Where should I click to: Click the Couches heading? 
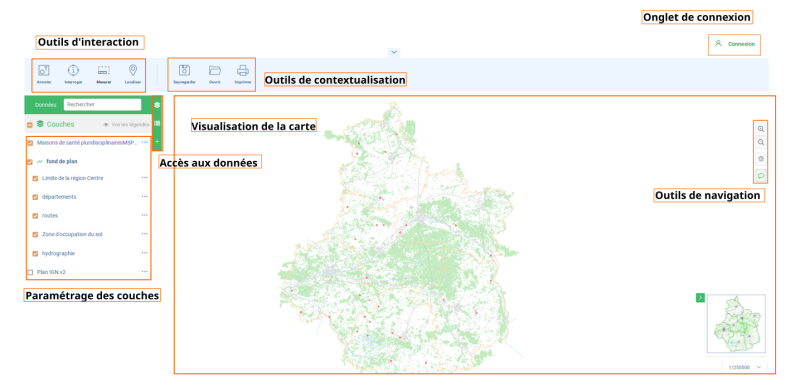[x=60, y=124]
